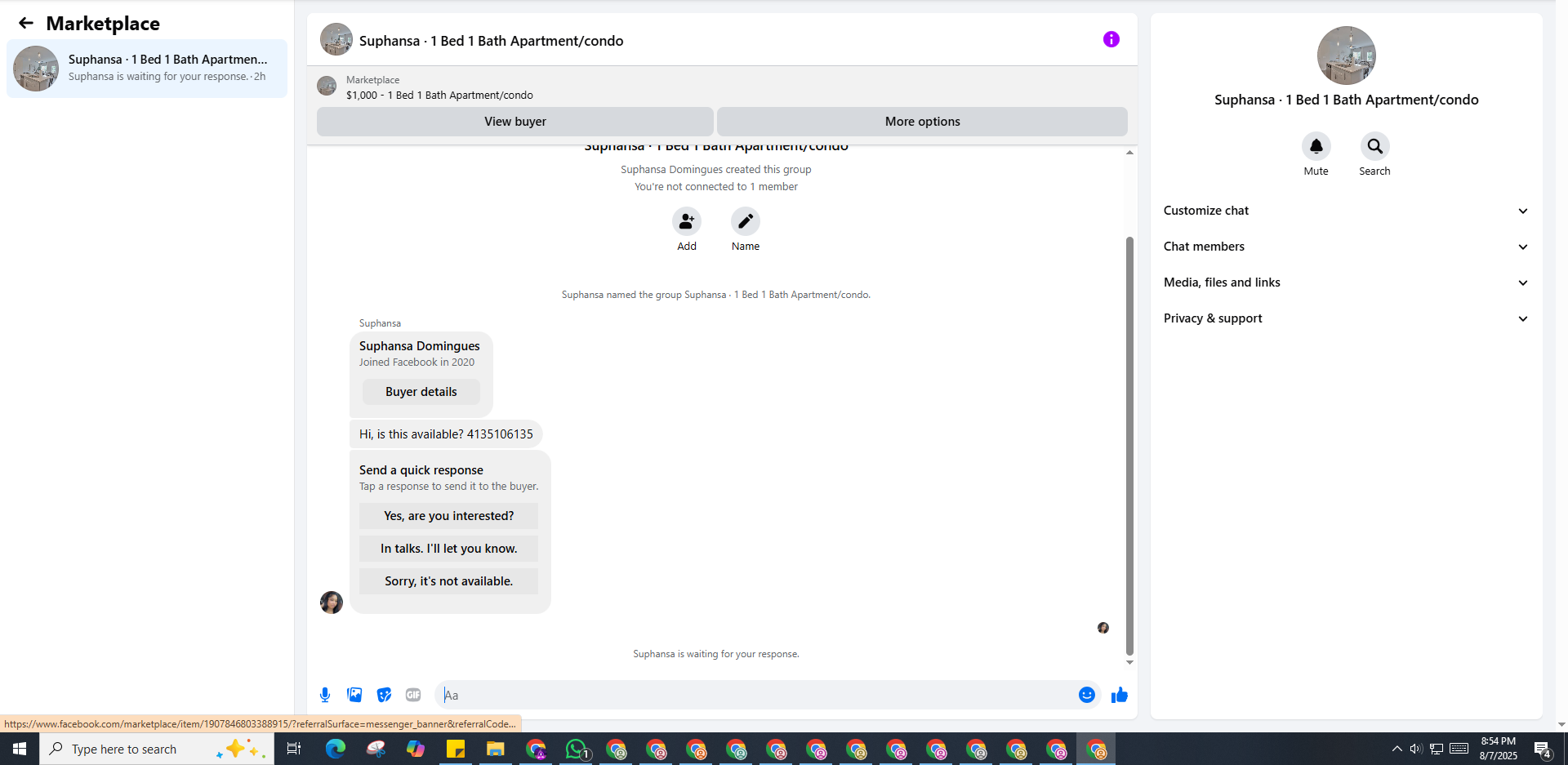Click the Windows search box on taskbar
Viewport: 1568px width, 765px height.
(x=157, y=749)
